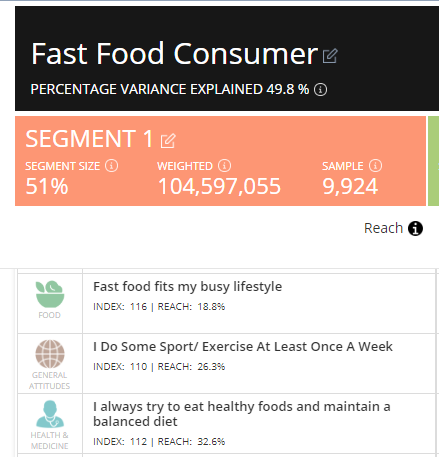439x457 pixels.
Task: Click the 51% segment size value
Action: pos(47,186)
